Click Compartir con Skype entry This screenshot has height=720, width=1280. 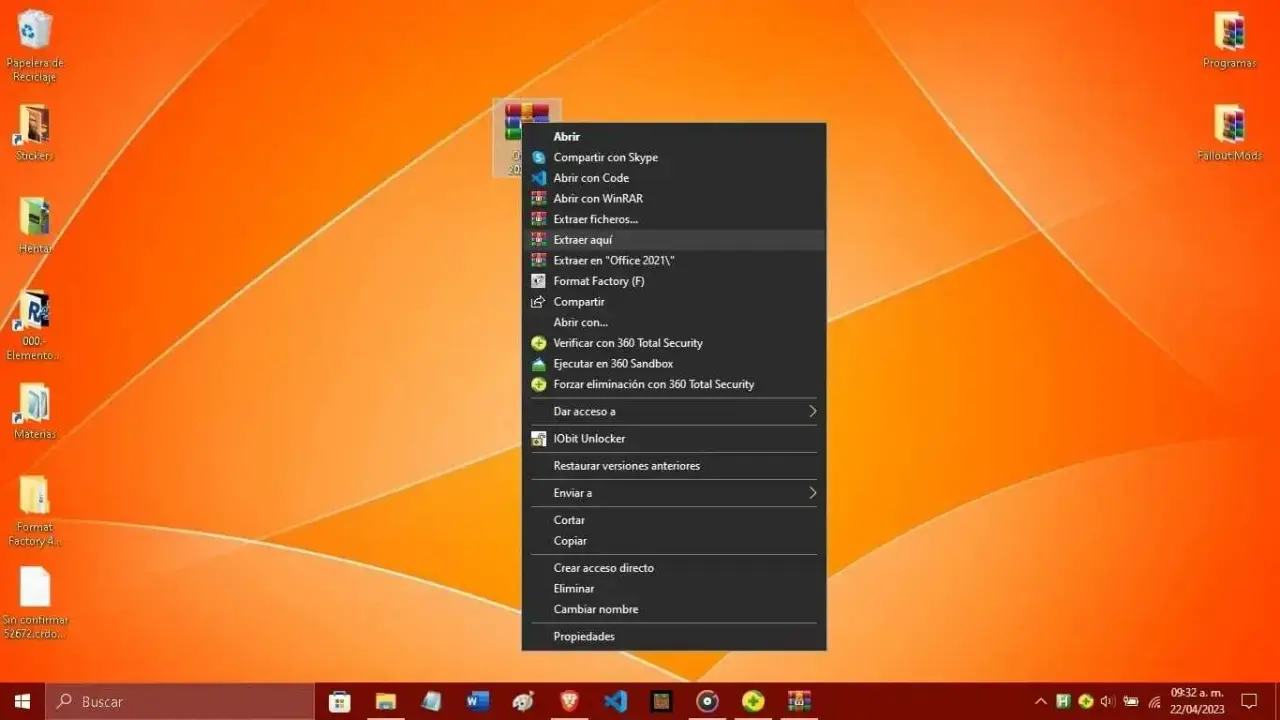pyautogui.click(x=606, y=157)
